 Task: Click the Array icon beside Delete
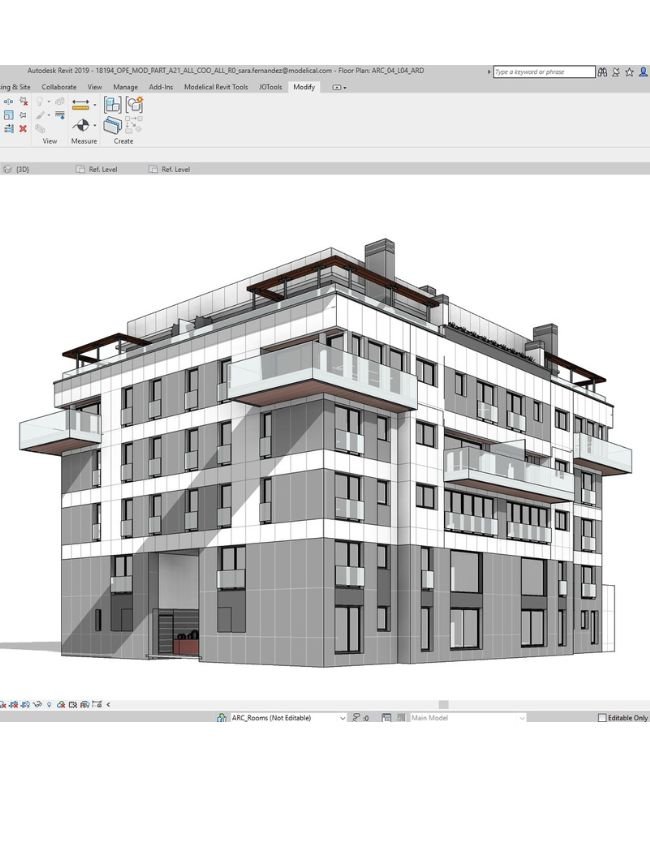[9, 128]
